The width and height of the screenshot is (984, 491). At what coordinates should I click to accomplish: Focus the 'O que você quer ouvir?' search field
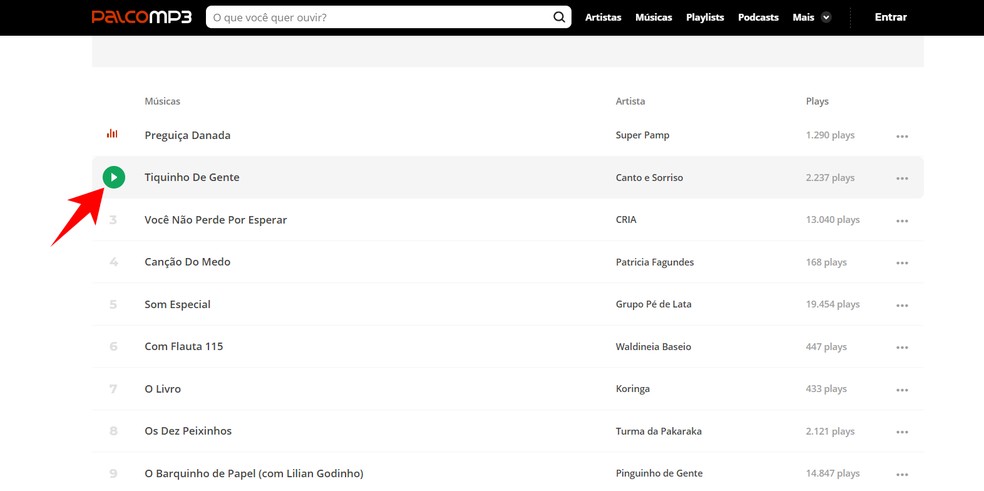(378, 17)
